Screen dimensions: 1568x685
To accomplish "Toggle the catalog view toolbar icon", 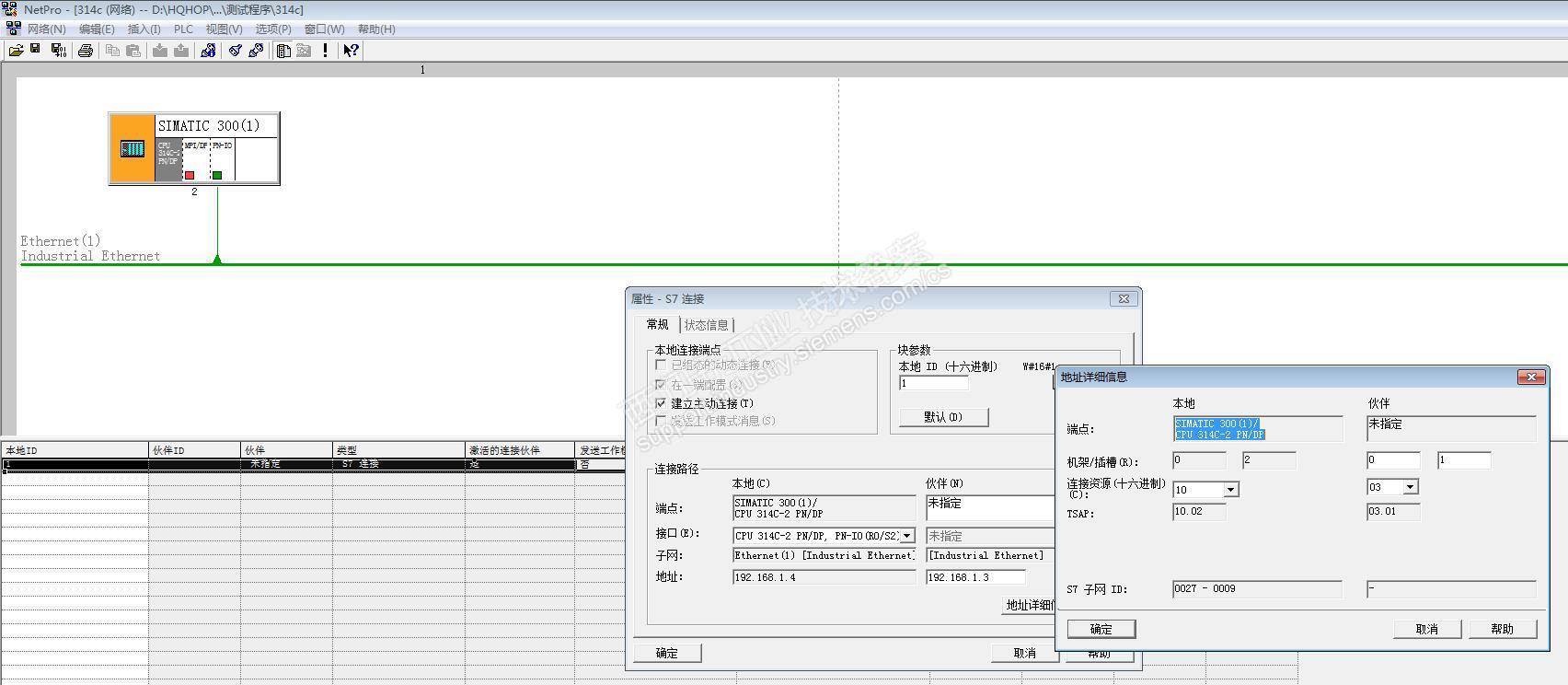I will pos(283,51).
